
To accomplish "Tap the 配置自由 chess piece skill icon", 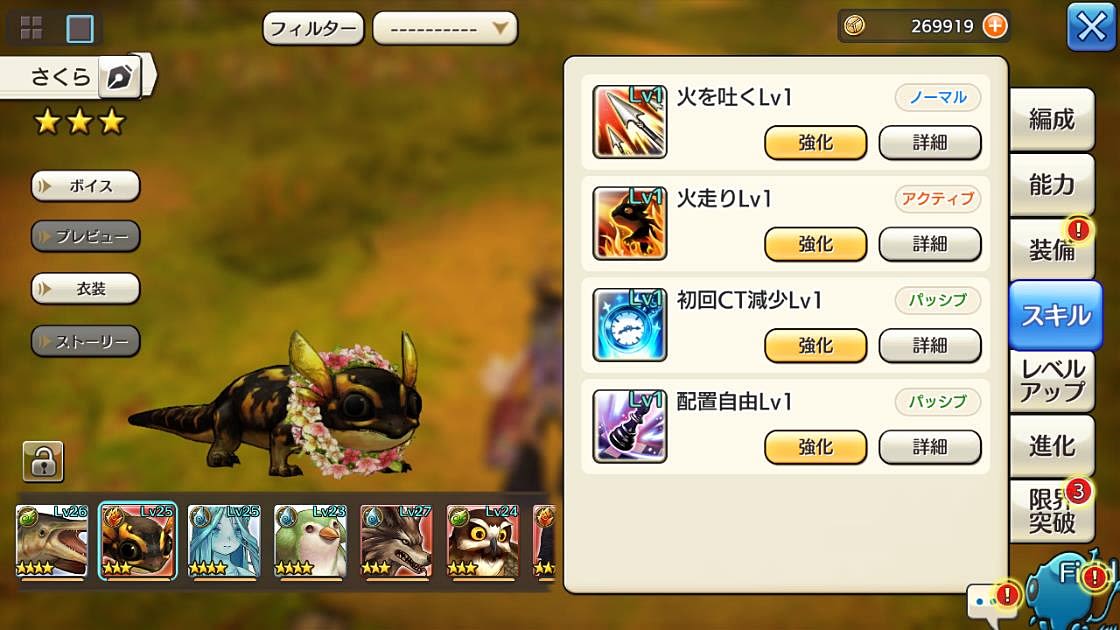I will [x=629, y=426].
